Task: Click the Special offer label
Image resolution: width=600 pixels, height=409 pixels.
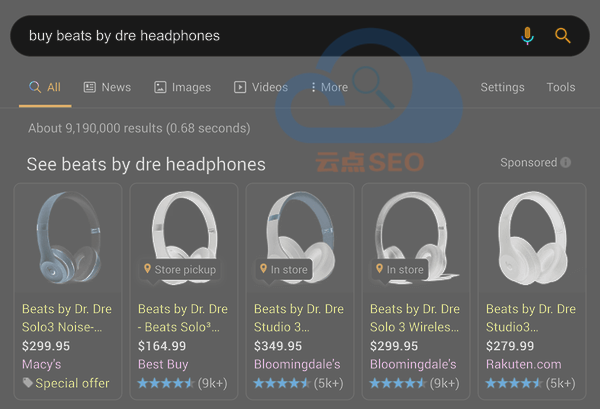Action: coord(72,383)
